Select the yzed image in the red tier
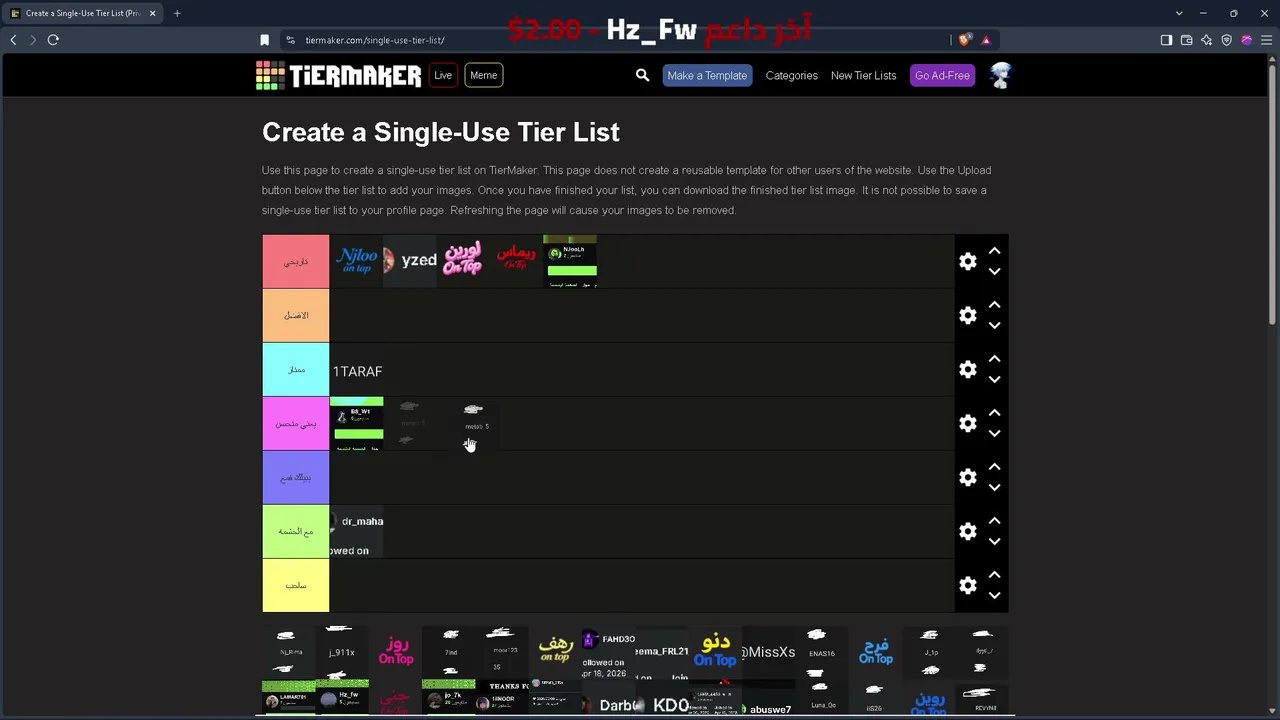This screenshot has width=1280, height=720. click(x=410, y=261)
